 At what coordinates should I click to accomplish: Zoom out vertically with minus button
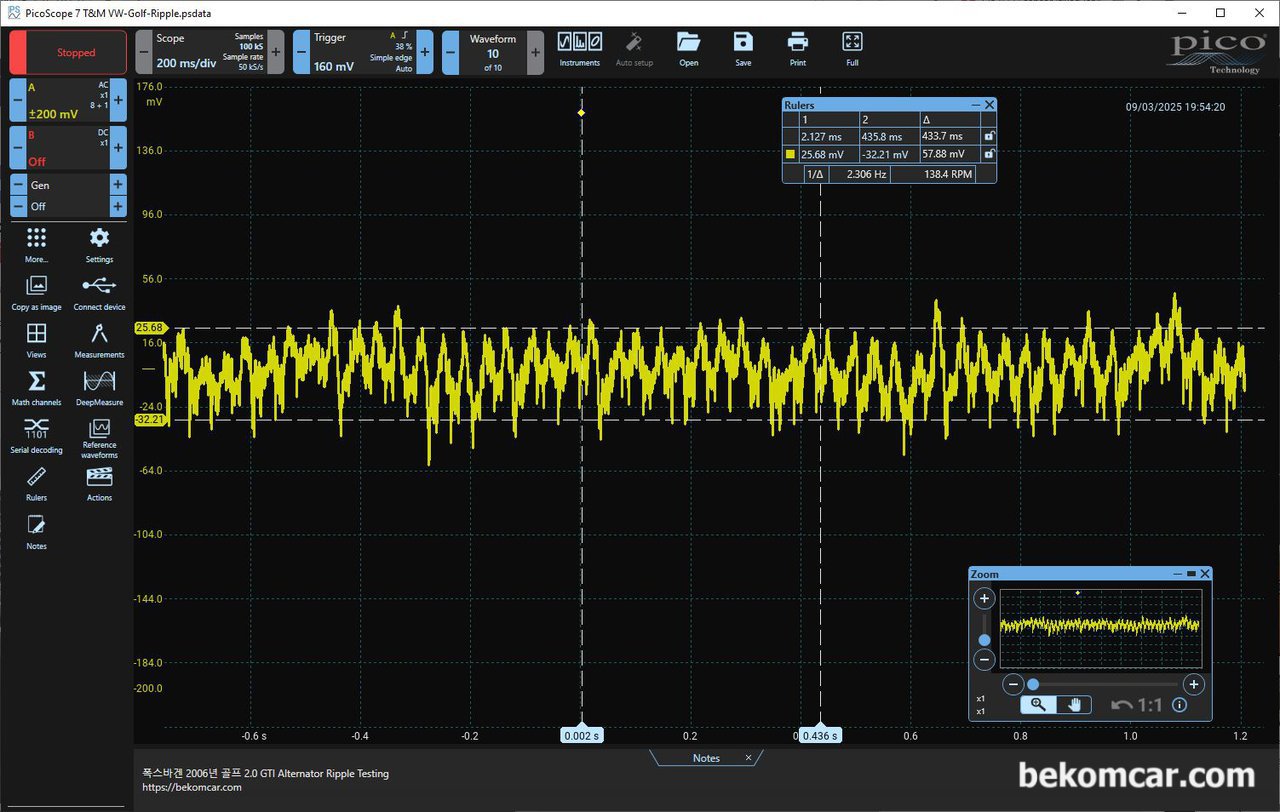(x=985, y=660)
